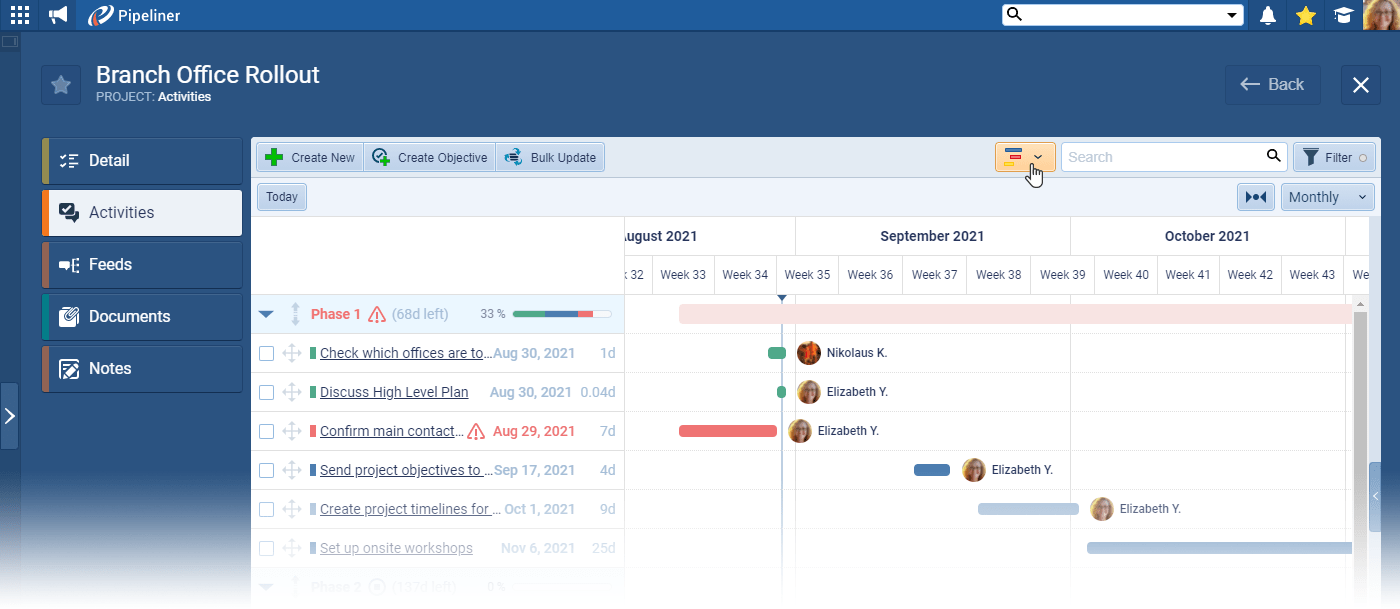Image resolution: width=1400 pixels, height=609 pixels.
Task: Open the Monthly time scale dropdown
Action: point(1327,196)
